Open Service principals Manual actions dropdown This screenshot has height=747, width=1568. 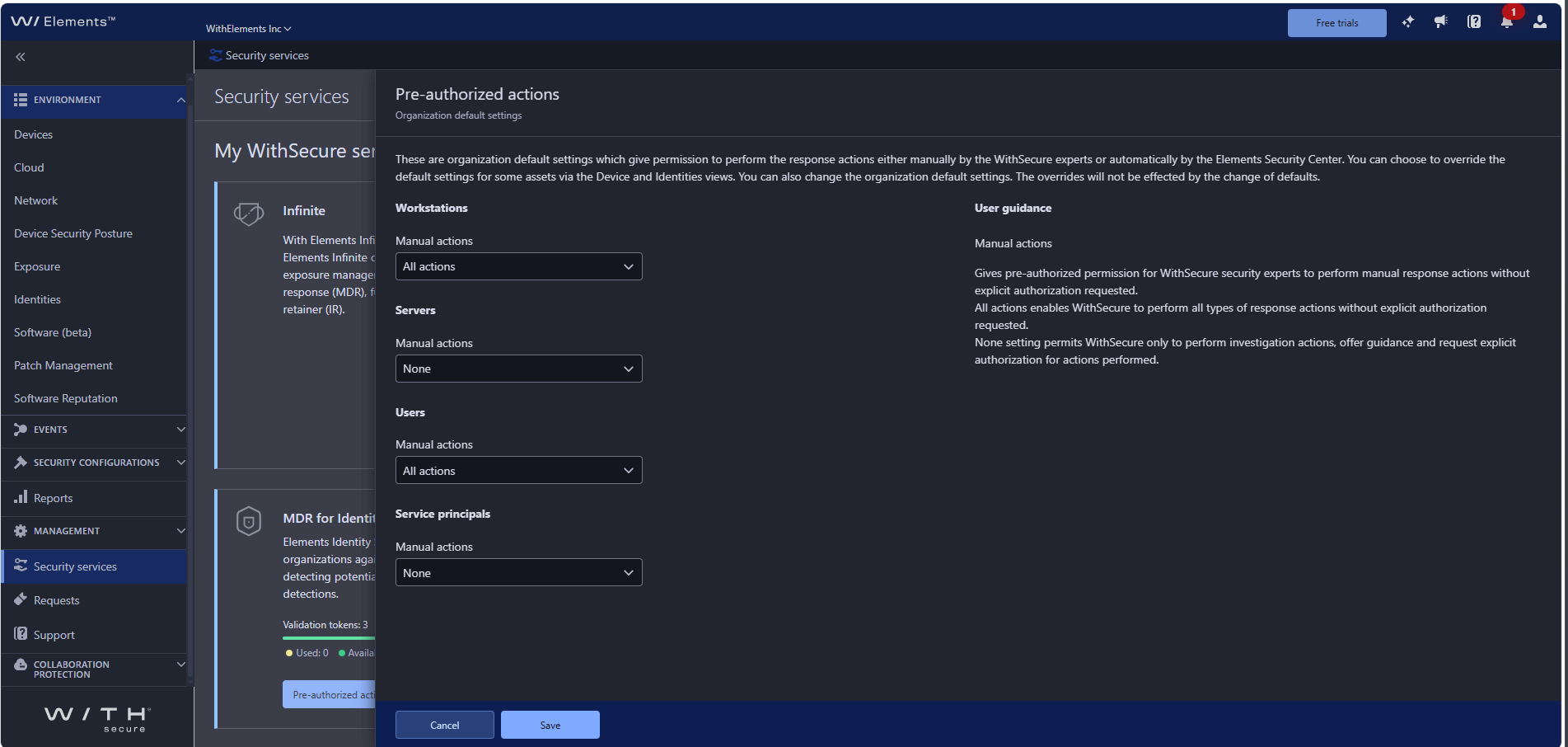[518, 573]
